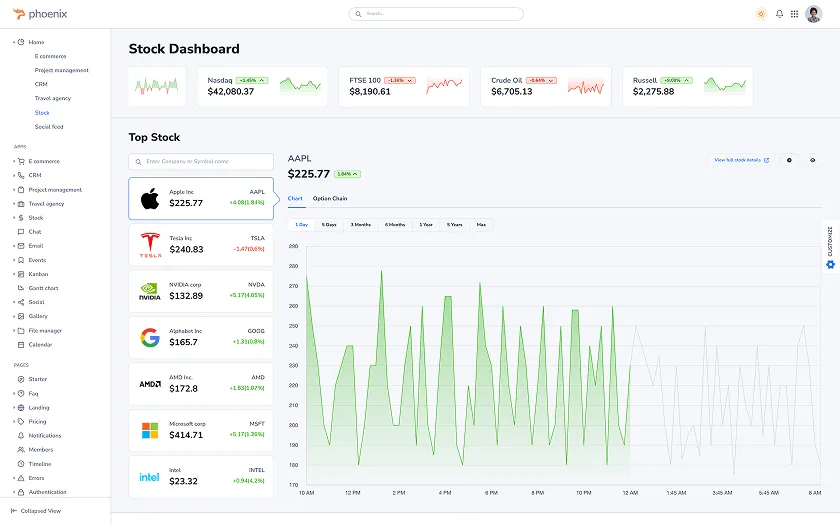Open Social feed under Home
The height and width of the screenshot is (525, 840).
coord(49,127)
